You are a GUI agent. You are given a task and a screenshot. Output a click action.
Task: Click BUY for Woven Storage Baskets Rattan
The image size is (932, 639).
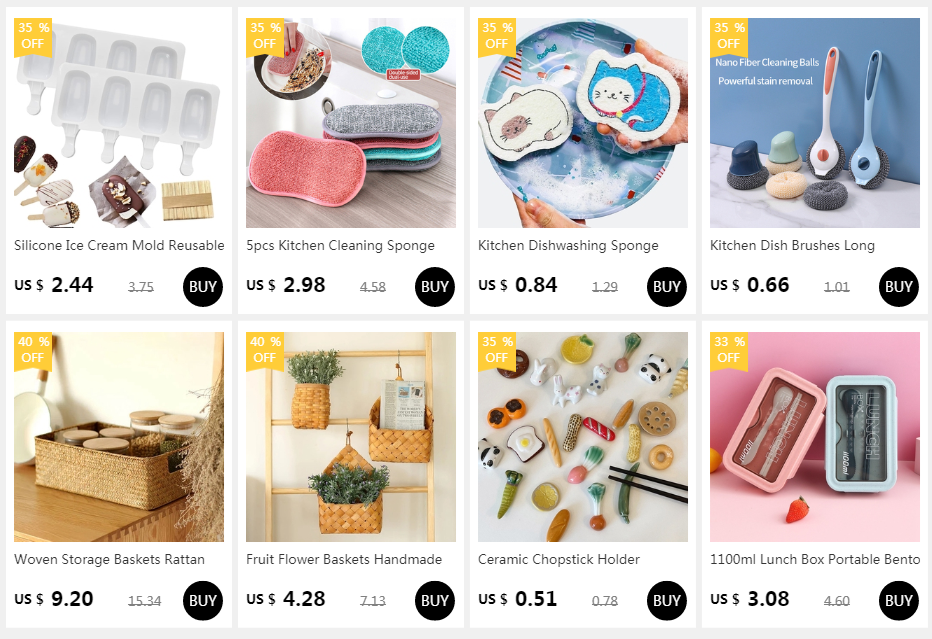click(x=203, y=601)
